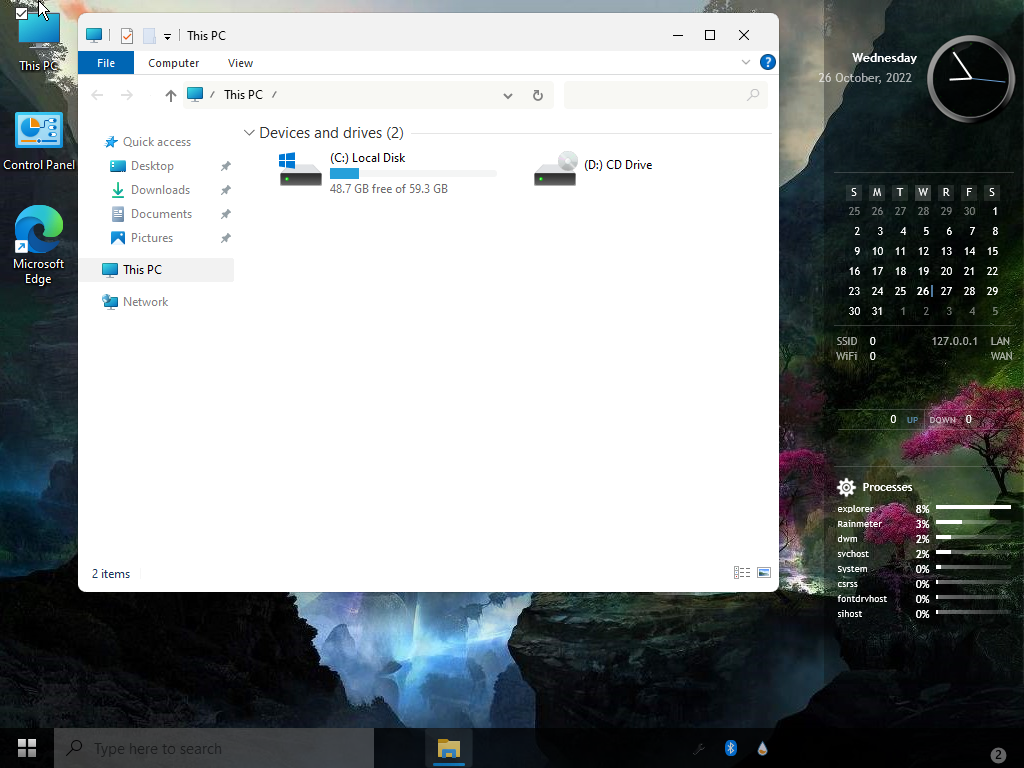
Task: Open the File Explorer Help icon
Action: click(767, 62)
